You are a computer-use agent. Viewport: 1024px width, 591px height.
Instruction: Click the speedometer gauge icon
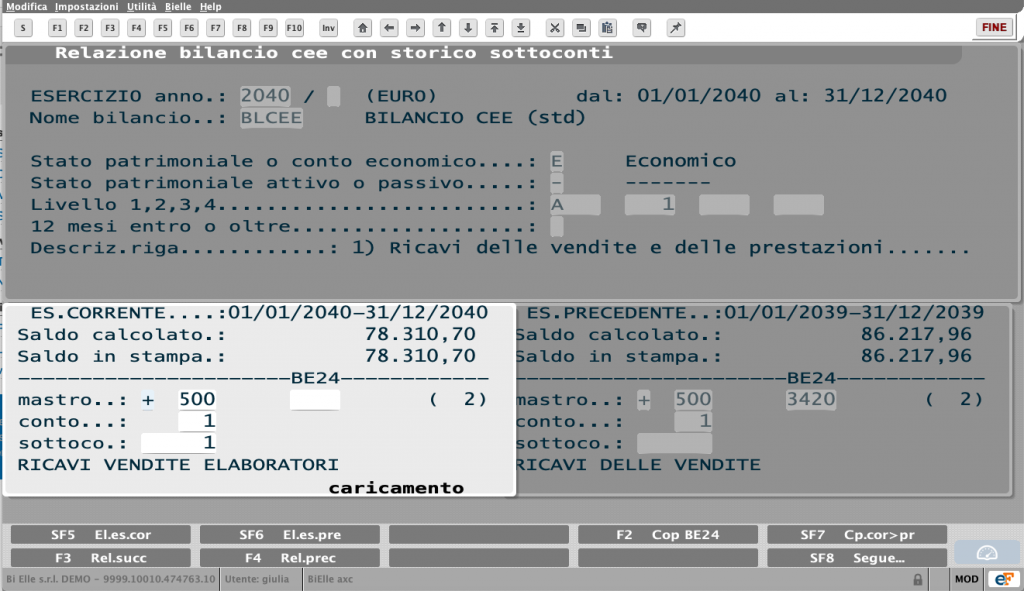click(x=986, y=553)
